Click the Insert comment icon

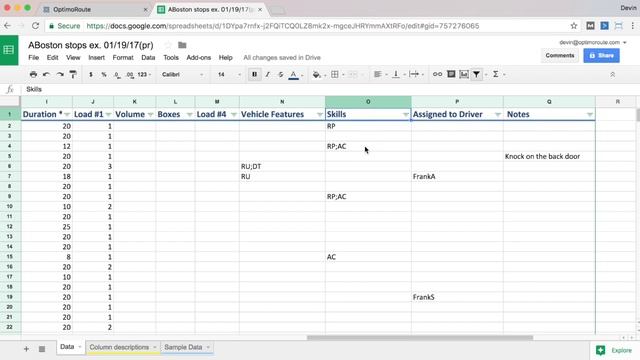tap(451, 74)
